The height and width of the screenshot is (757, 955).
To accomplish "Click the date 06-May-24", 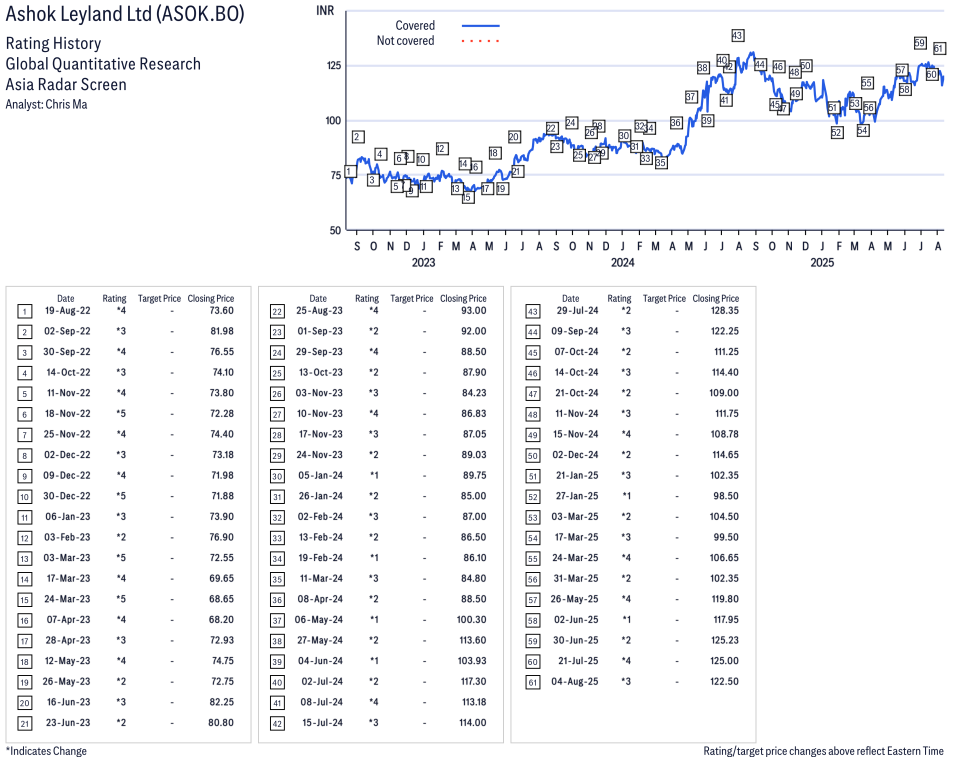I will 319,619.
